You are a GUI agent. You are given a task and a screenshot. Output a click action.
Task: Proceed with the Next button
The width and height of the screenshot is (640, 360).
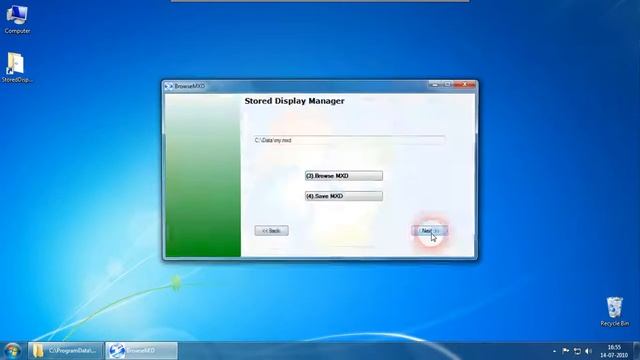(430, 231)
